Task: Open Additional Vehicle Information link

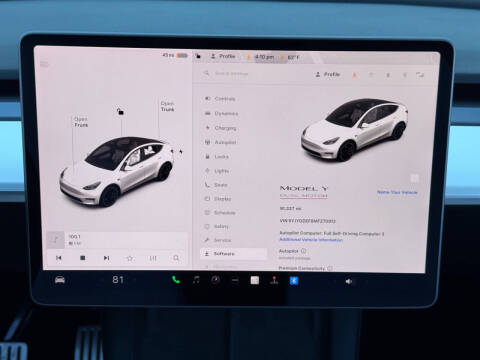Action: click(311, 239)
